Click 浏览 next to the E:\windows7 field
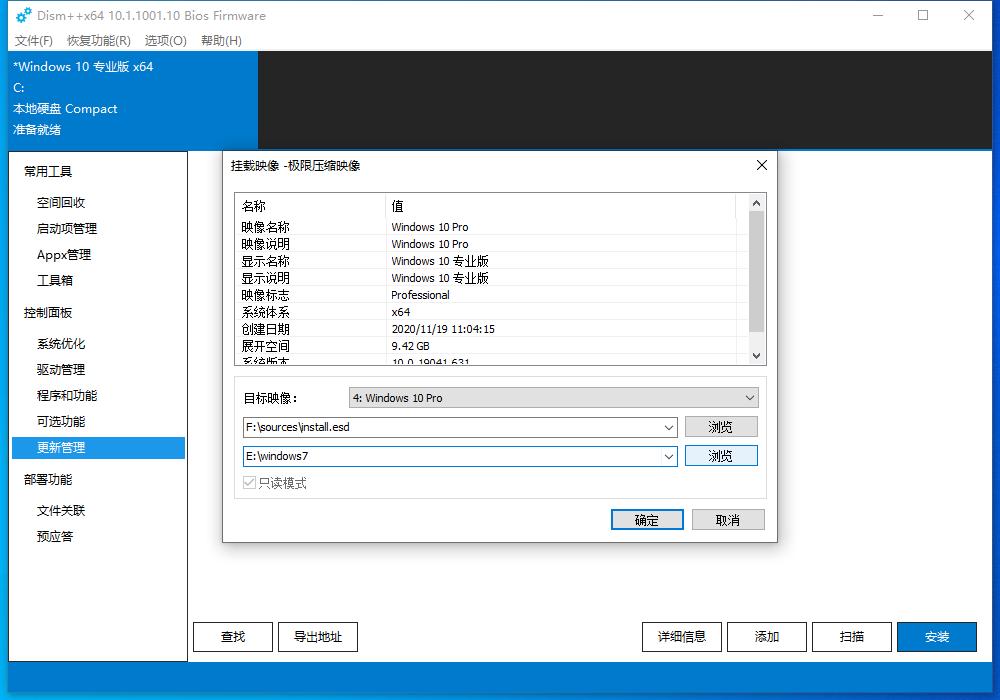The image size is (1000, 700). pos(721,455)
